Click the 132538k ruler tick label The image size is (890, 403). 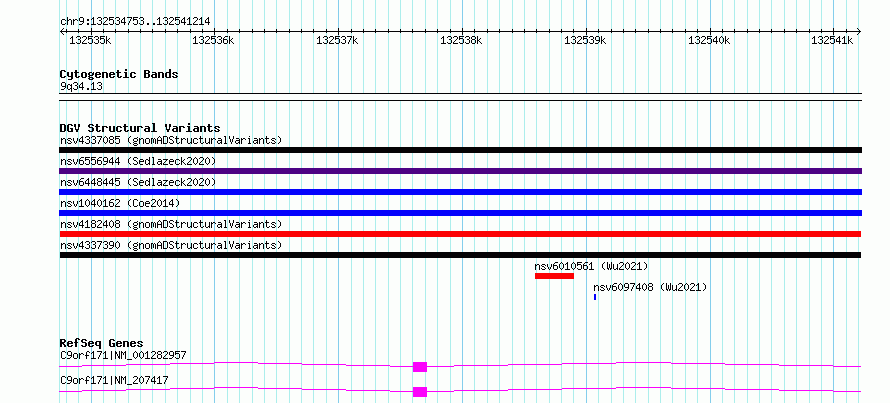(x=461, y=40)
